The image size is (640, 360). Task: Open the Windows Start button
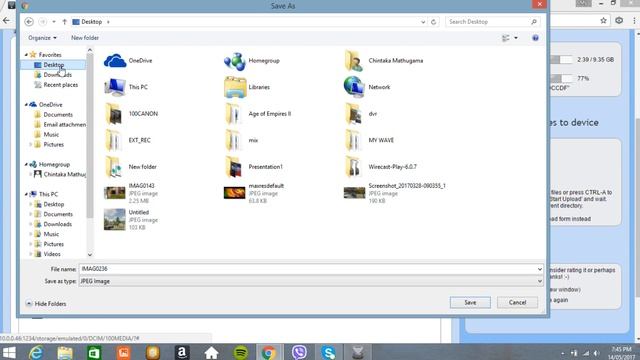pyautogui.click(x=9, y=352)
